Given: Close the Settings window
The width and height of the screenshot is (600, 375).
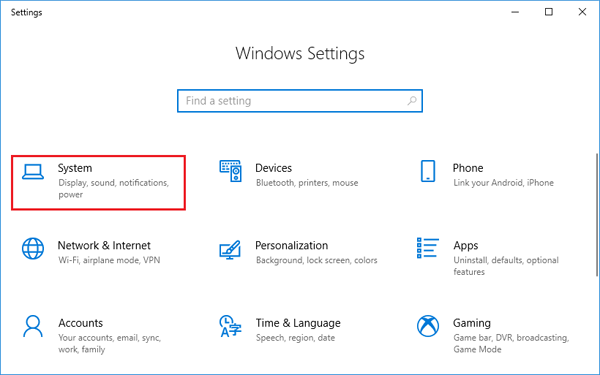Looking at the screenshot, I should coord(582,12).
